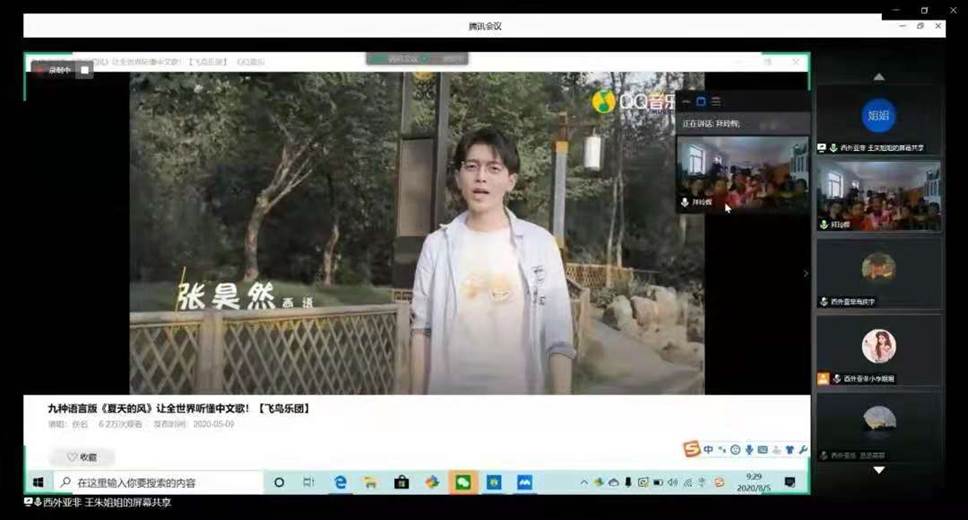This screenshot has height=520, width=968.
Task: Open the floating video window's menu icon
Action: 716,102
